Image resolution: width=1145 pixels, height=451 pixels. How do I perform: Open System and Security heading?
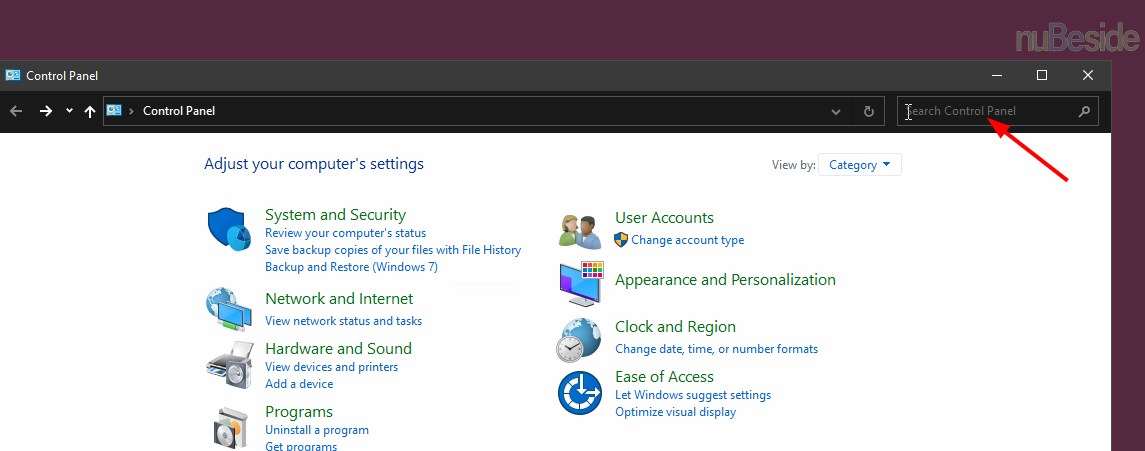tap(335, 215)
